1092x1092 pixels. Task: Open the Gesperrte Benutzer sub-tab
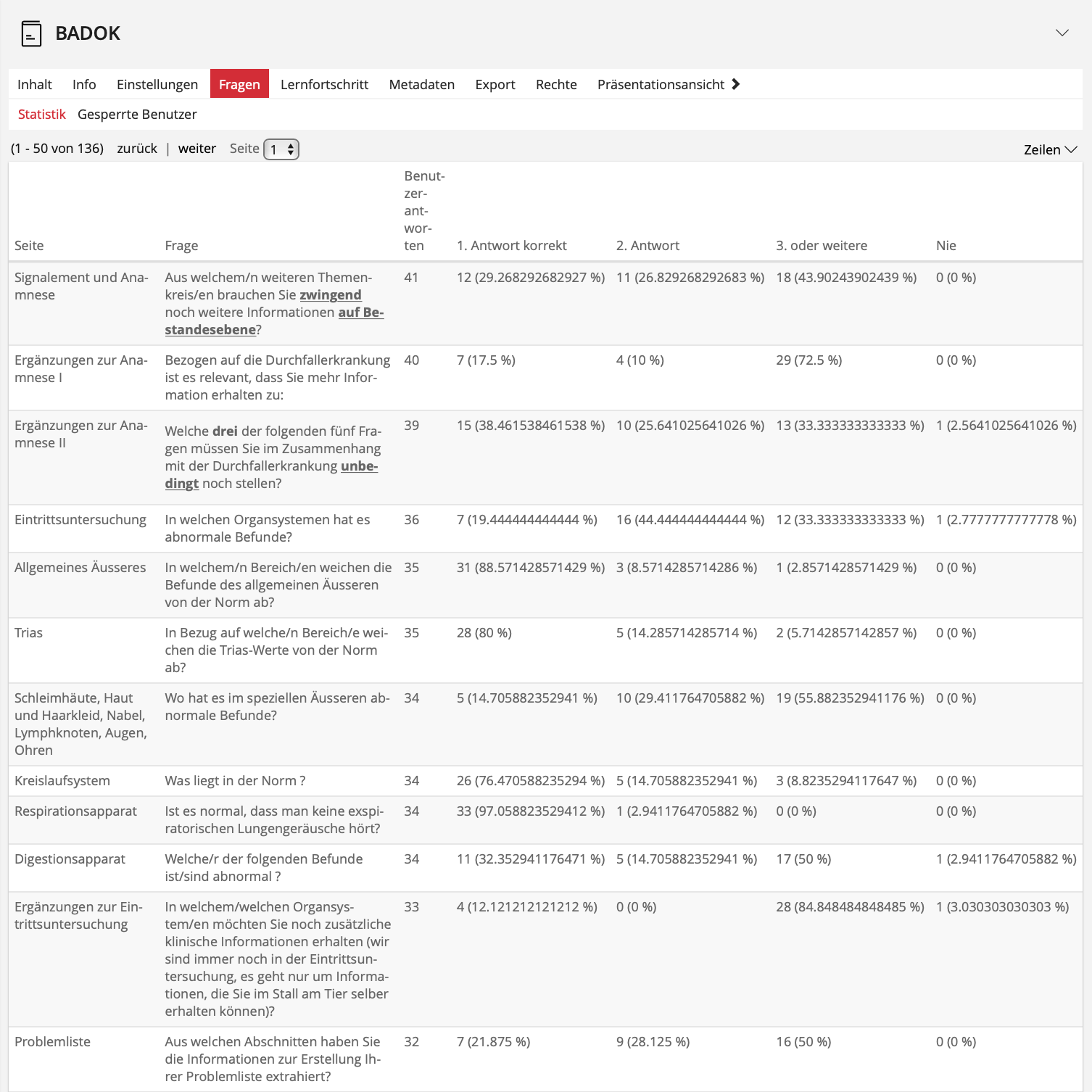(137, 115)
